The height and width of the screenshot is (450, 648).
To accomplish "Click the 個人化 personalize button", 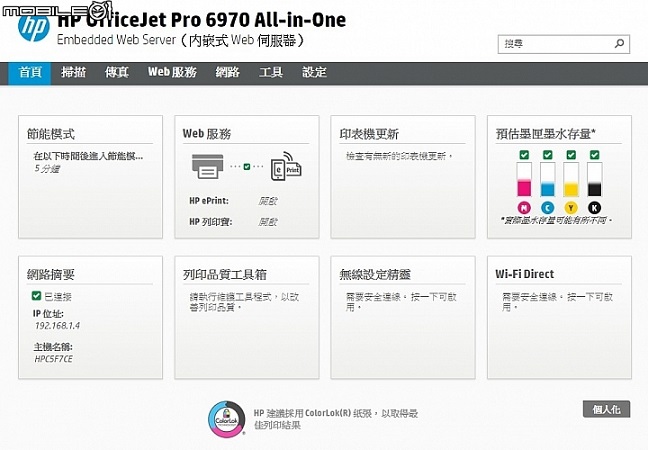I will (606, 409).
